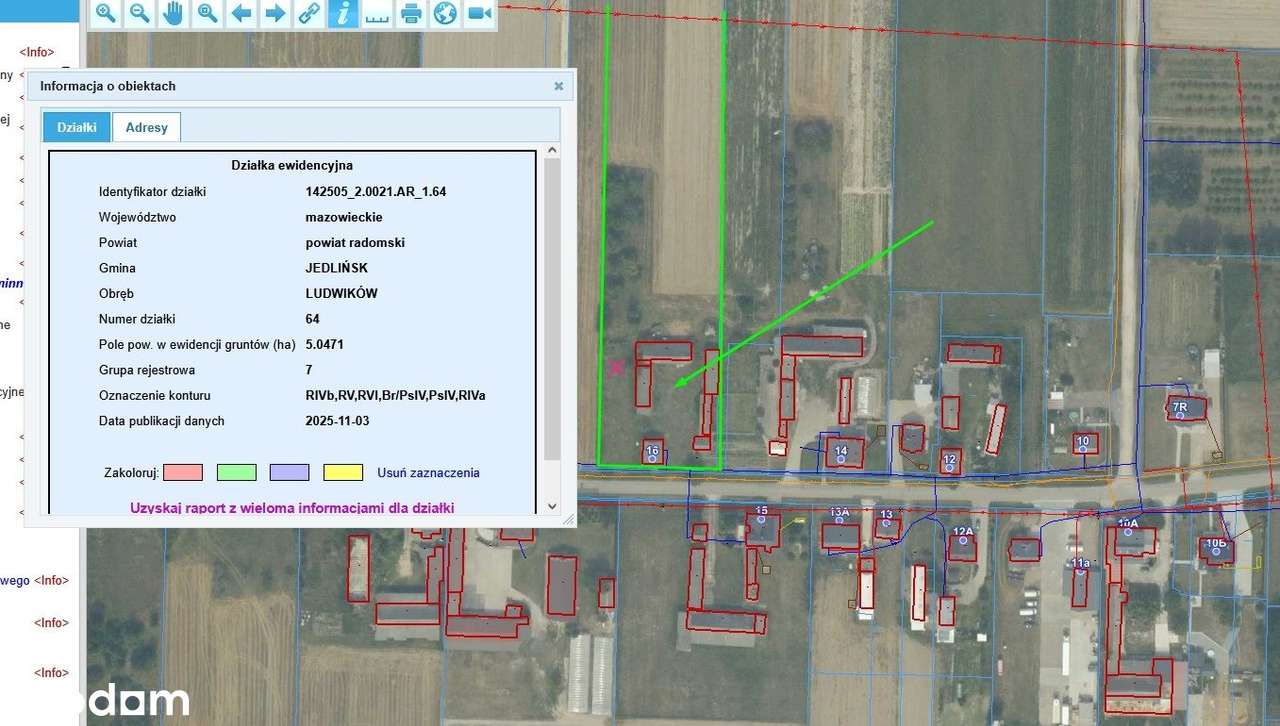Viewport: 1280px width, 726px height.
Task: Select the video camera tool
Action: (478, 14)
